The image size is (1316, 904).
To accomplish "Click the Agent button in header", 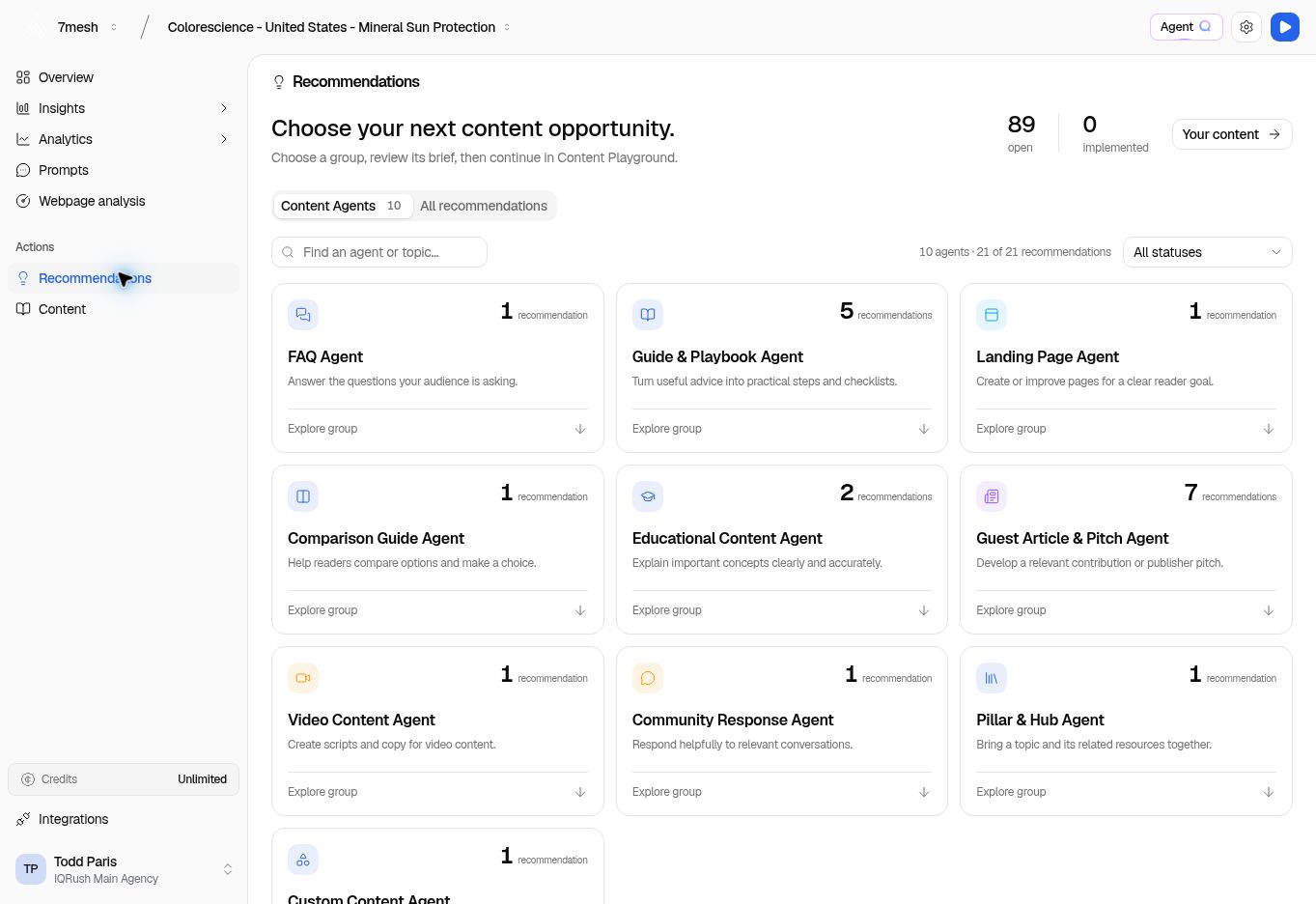I will [x=1187, y=27].
